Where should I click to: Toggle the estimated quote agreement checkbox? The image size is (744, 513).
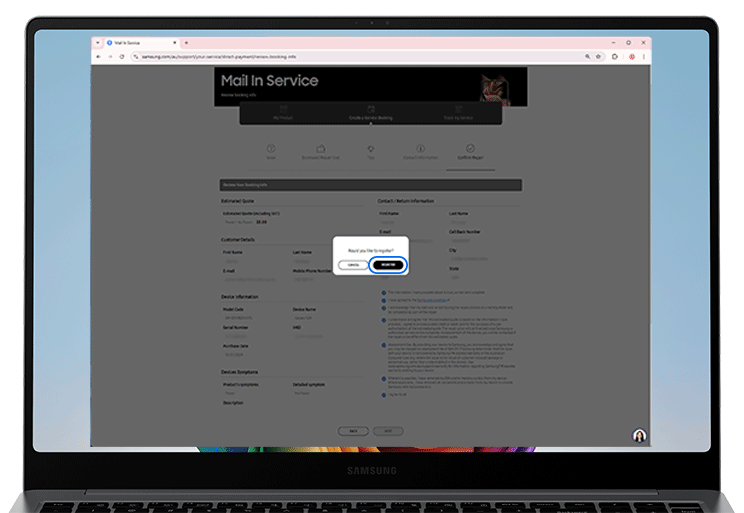[384, 320]
